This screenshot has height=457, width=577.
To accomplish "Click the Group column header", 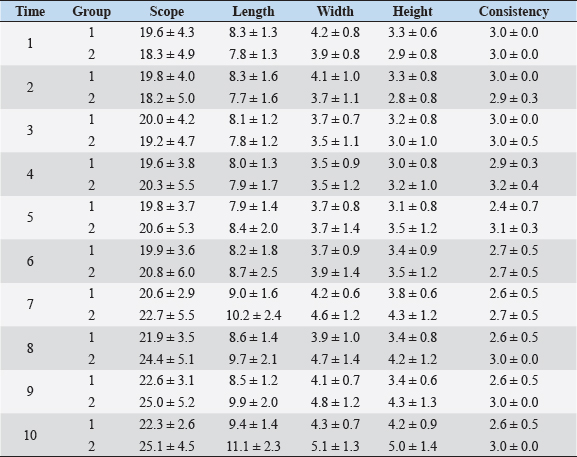I will pos(91,11).
